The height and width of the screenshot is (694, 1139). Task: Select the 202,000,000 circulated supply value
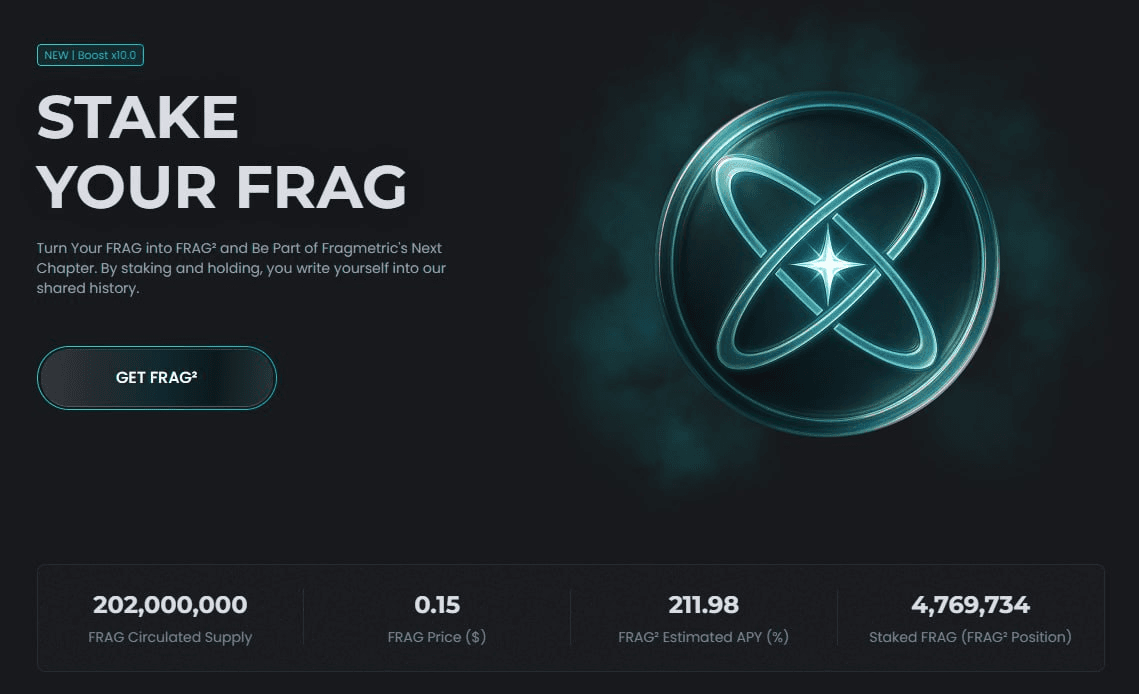170,605
